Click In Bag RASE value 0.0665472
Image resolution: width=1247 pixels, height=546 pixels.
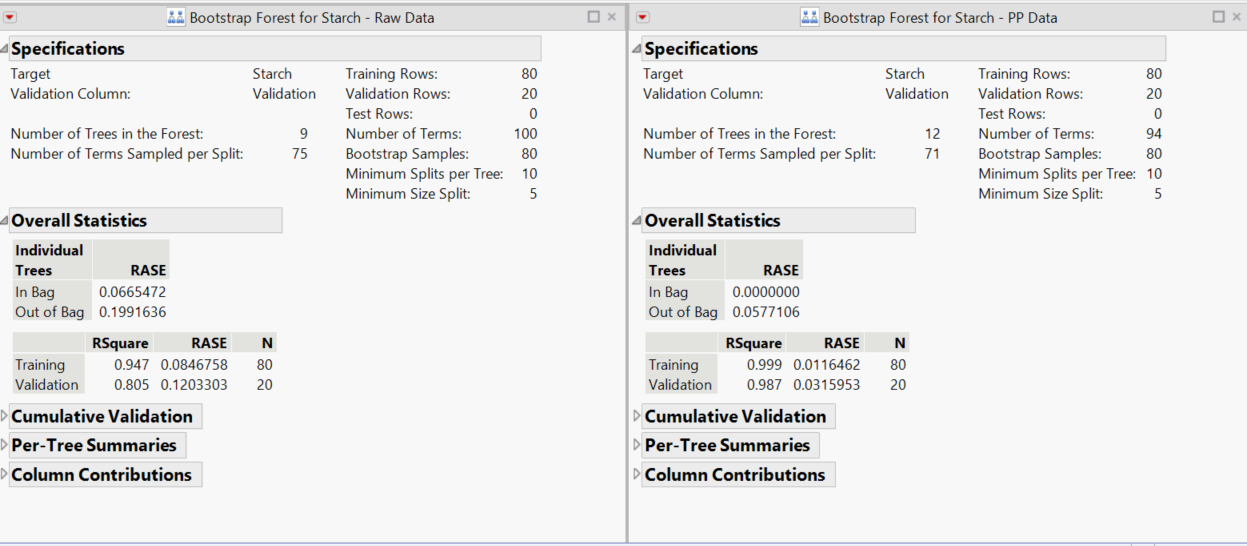tap(132, 292)
